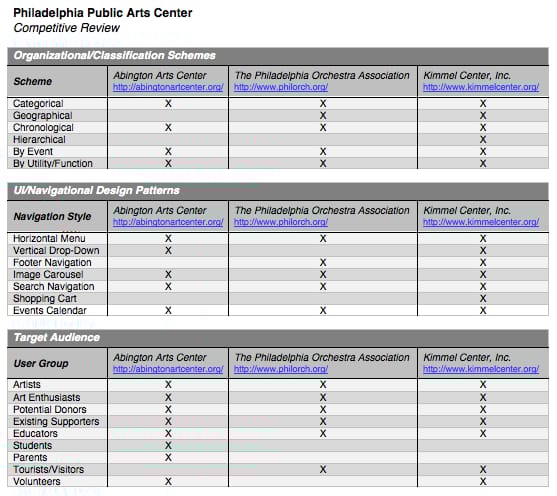Viewport: 557px width, 496px height.
Task: Click the X for Footer Navigation under Philadelphia Orchestra
Action: tap(323, 263)
